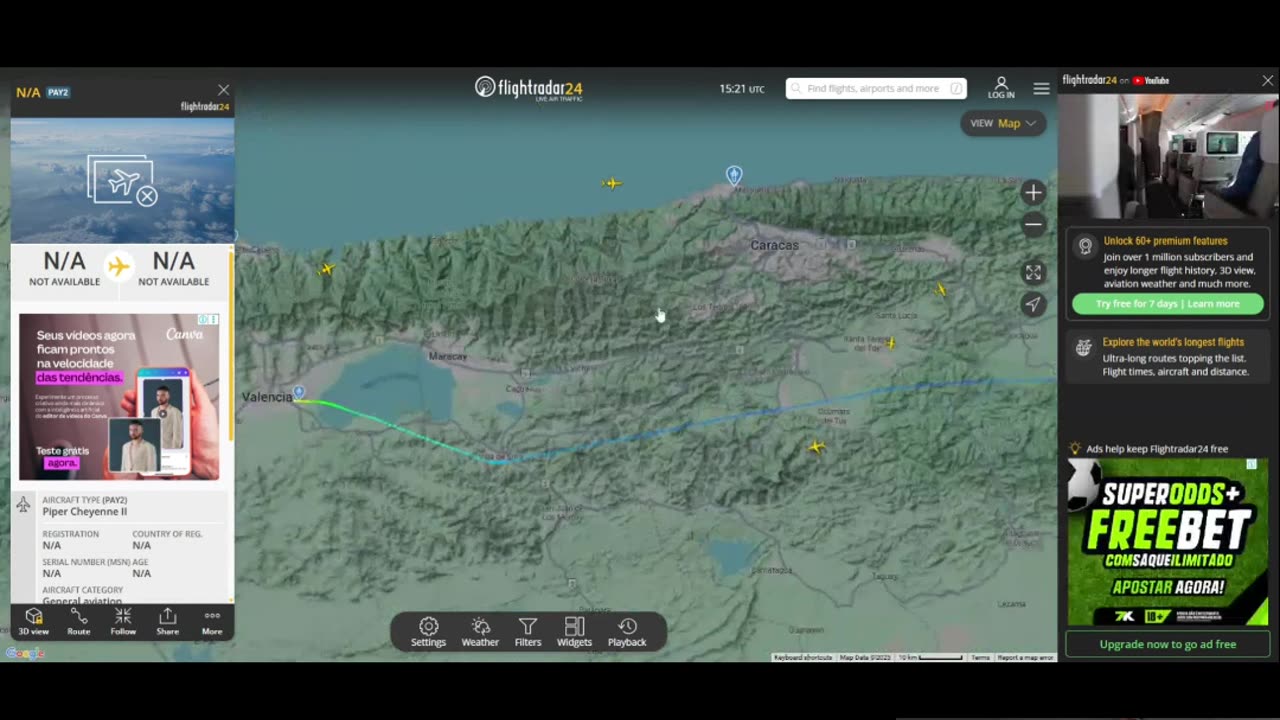Follow the selected aircraft
The height and width of the screenshot is (720, 1280).
pyautogui.click(x=123, y=621)
